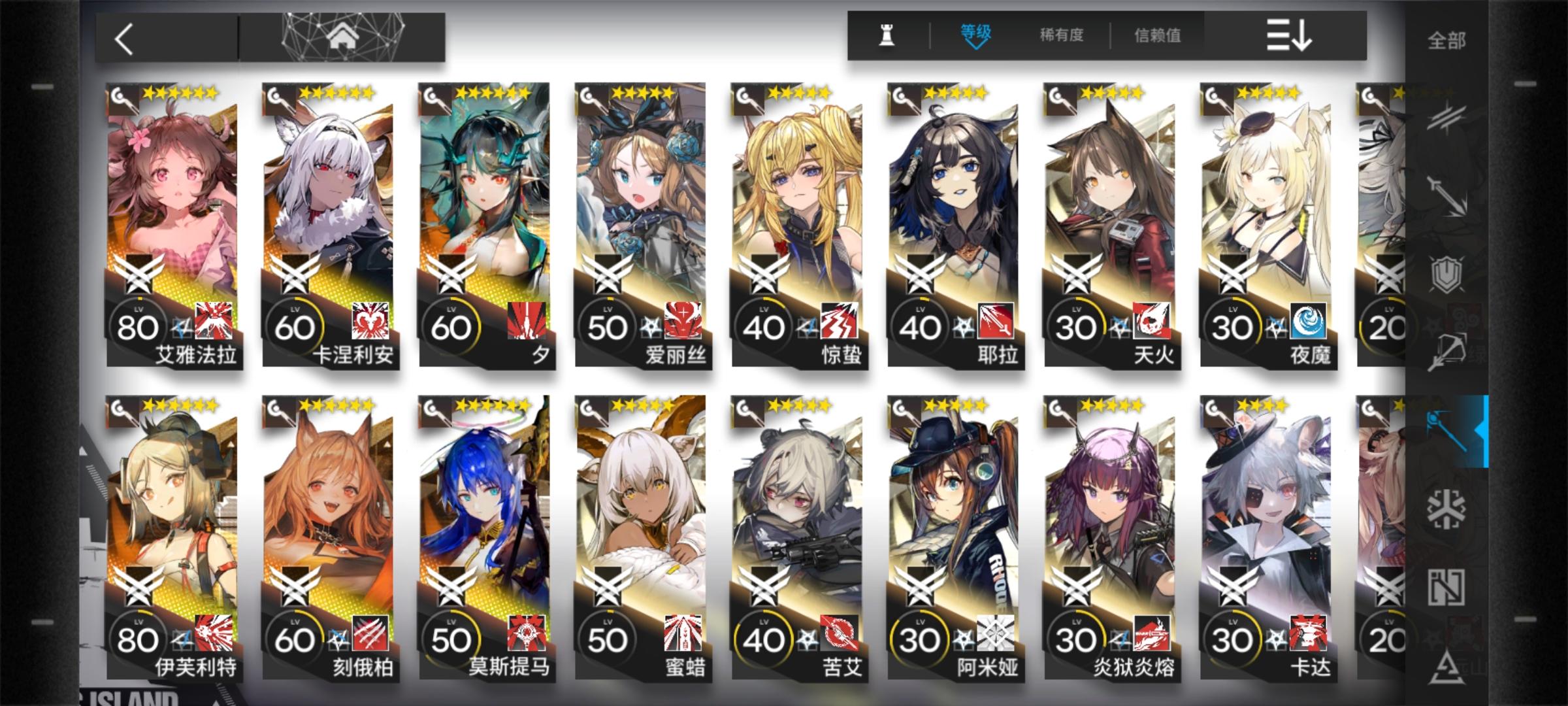Viewport: 1568px width, 706px height.
Task: Select the Medic cross class filter
Action: tap(1447, 509)
